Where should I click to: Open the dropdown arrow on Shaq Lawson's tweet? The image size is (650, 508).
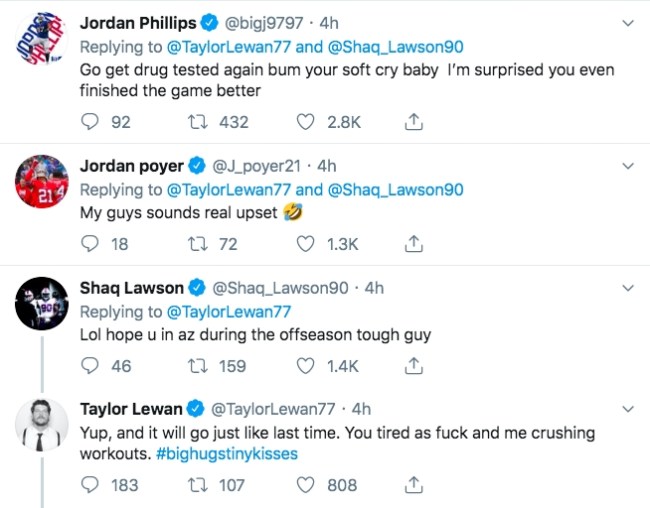tap(627, 288)
